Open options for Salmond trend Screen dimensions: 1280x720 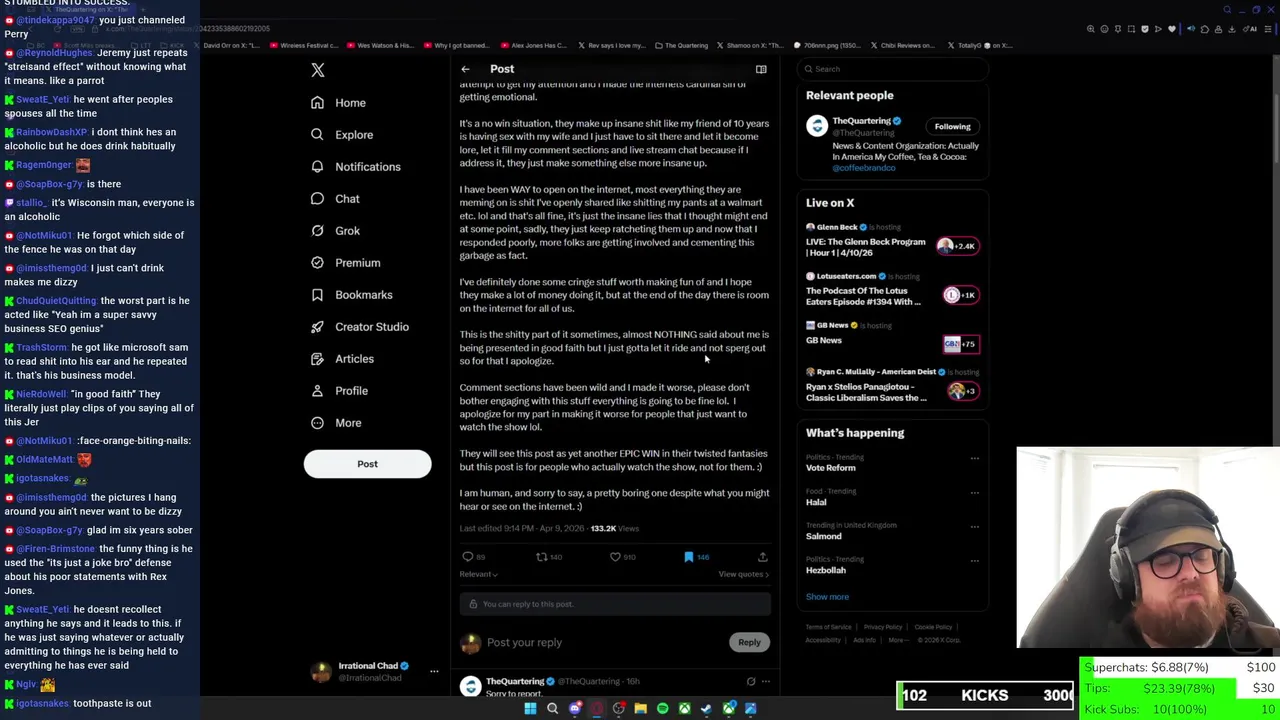coord(974,527)
